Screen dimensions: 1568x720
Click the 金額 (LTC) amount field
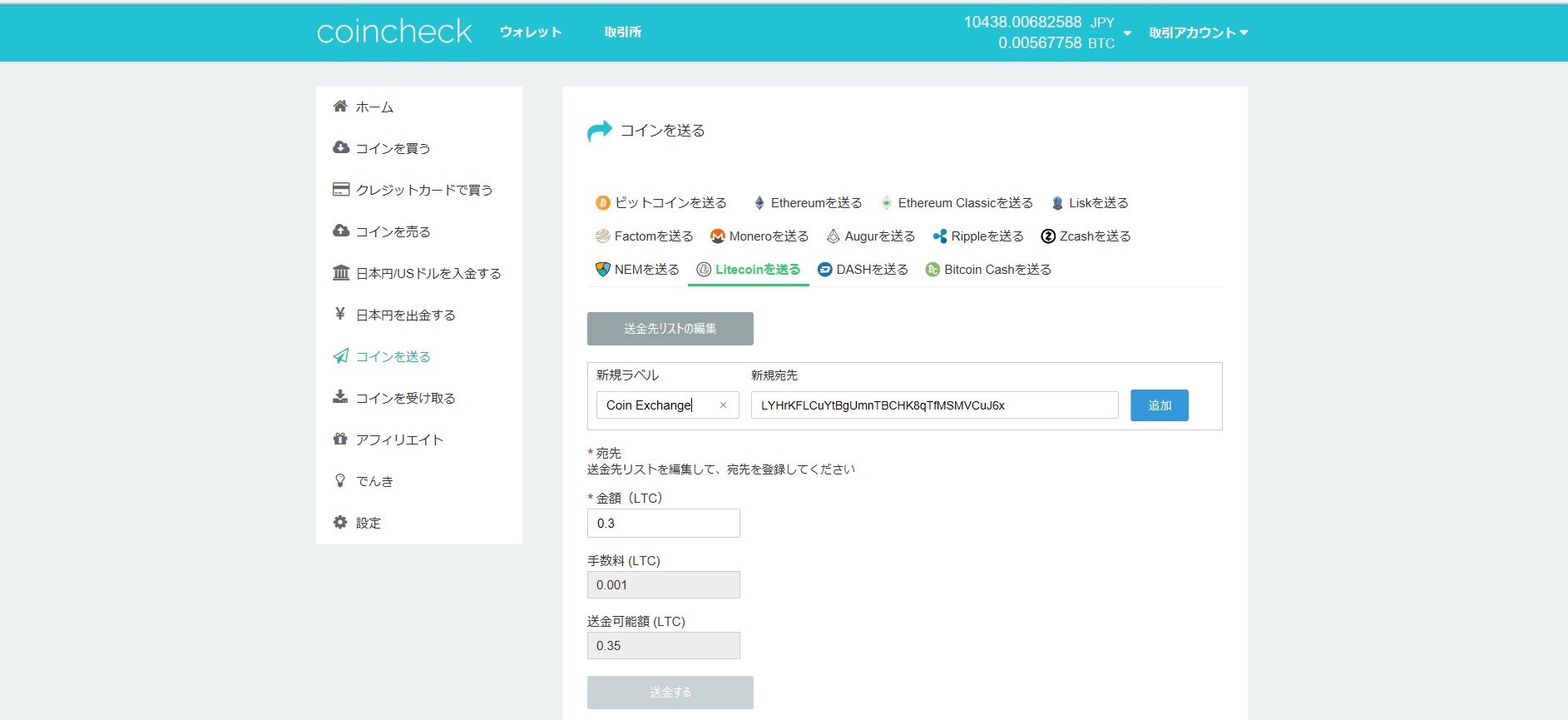click(x=664, y=523)
